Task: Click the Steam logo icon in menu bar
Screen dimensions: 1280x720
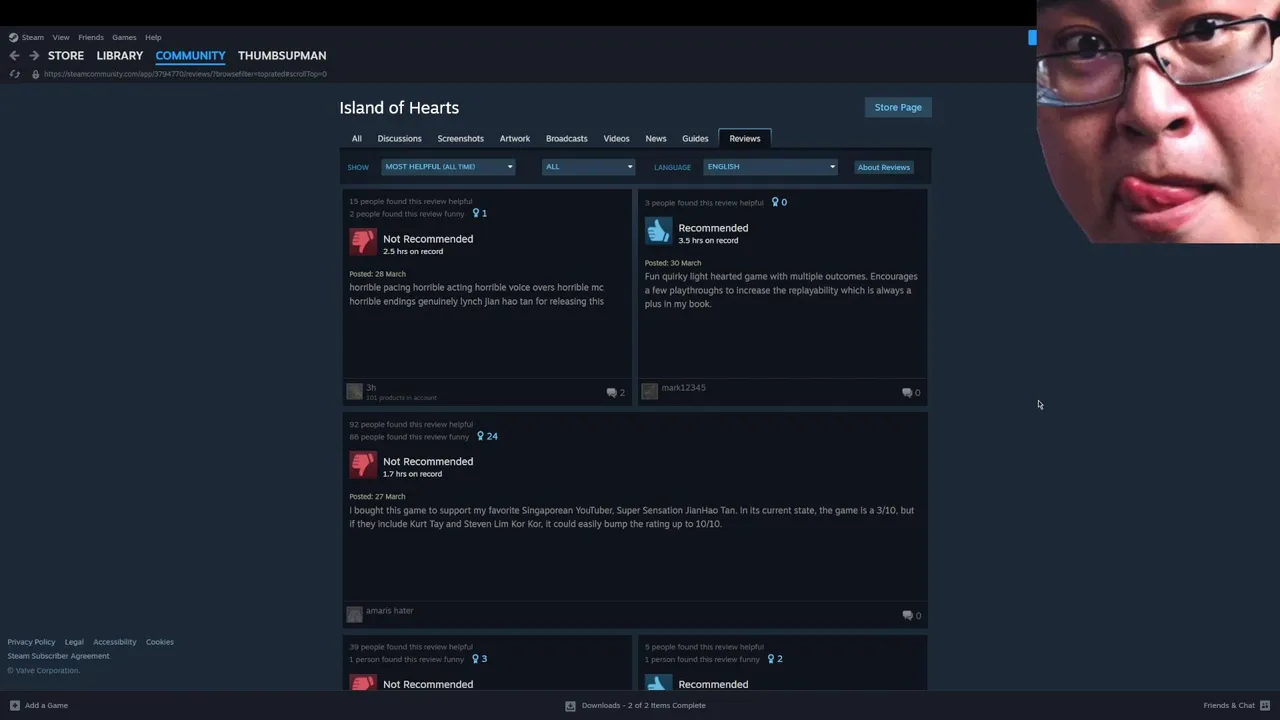Action: click(x=13, y=37)
